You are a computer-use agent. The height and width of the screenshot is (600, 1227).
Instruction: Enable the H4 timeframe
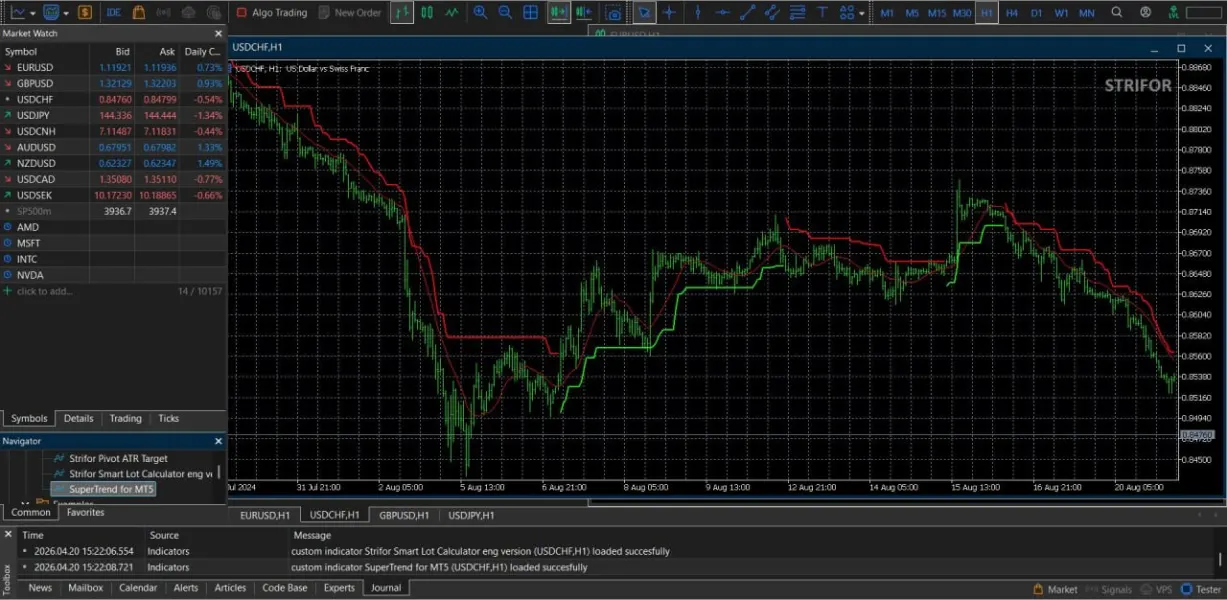pos(1012,13)
